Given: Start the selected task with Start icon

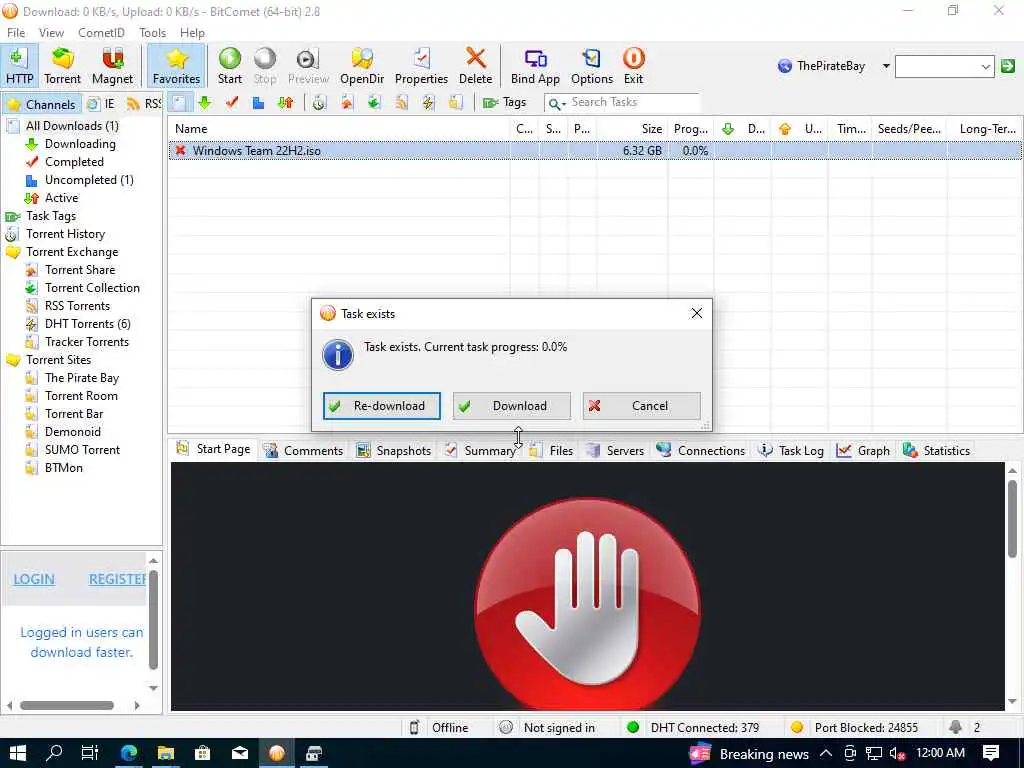Looking at the screenshot, I should coord(230,65).
